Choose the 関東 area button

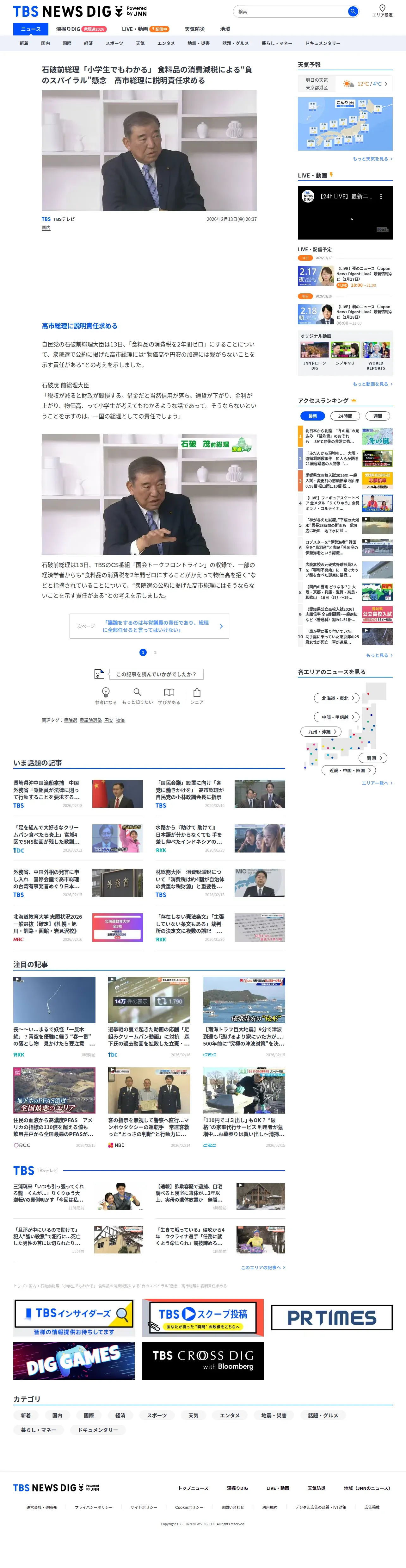[x=374, y=758]
